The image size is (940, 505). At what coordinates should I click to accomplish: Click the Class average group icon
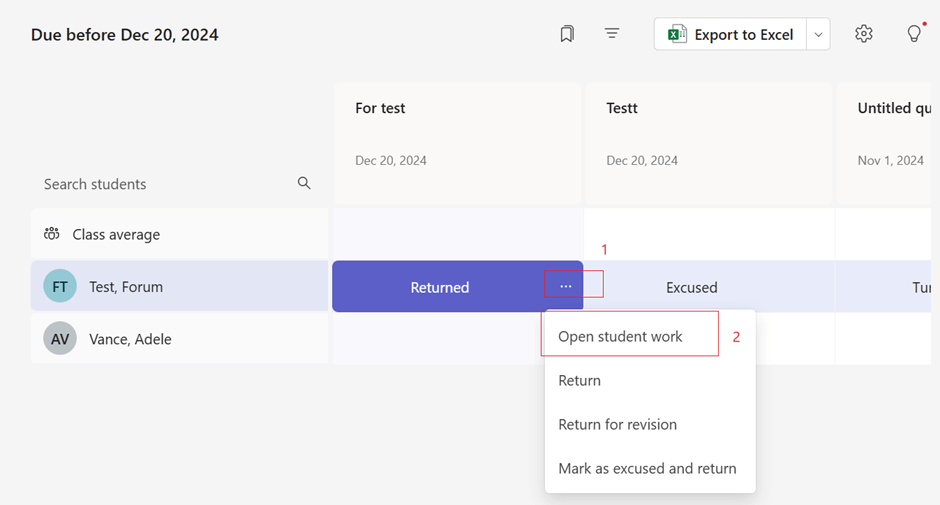(x=52, y=234)
